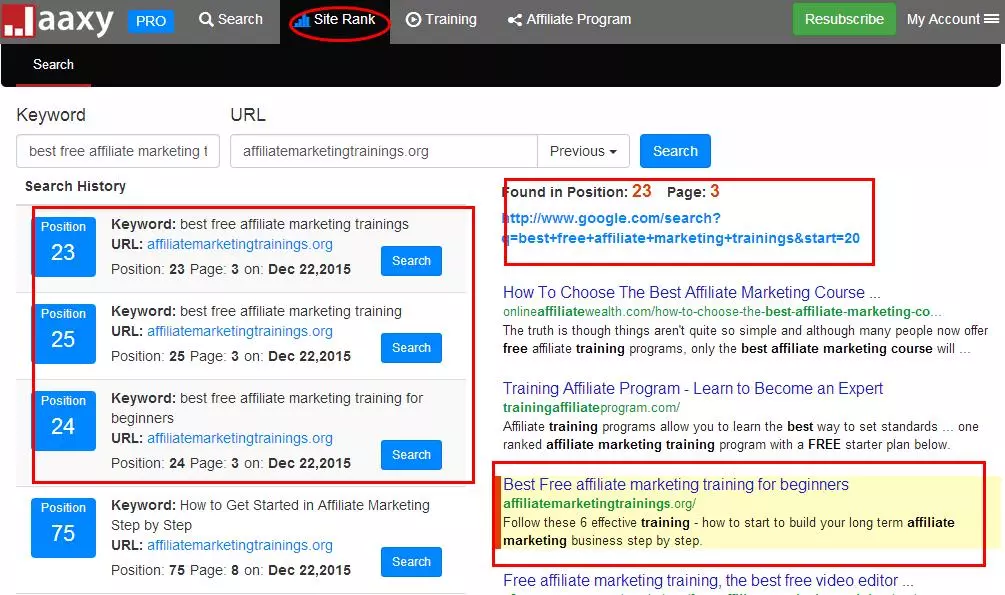
Task: Click Search for 'best free affiliate marketing training' position 25 entry
Action: (411, 348)
